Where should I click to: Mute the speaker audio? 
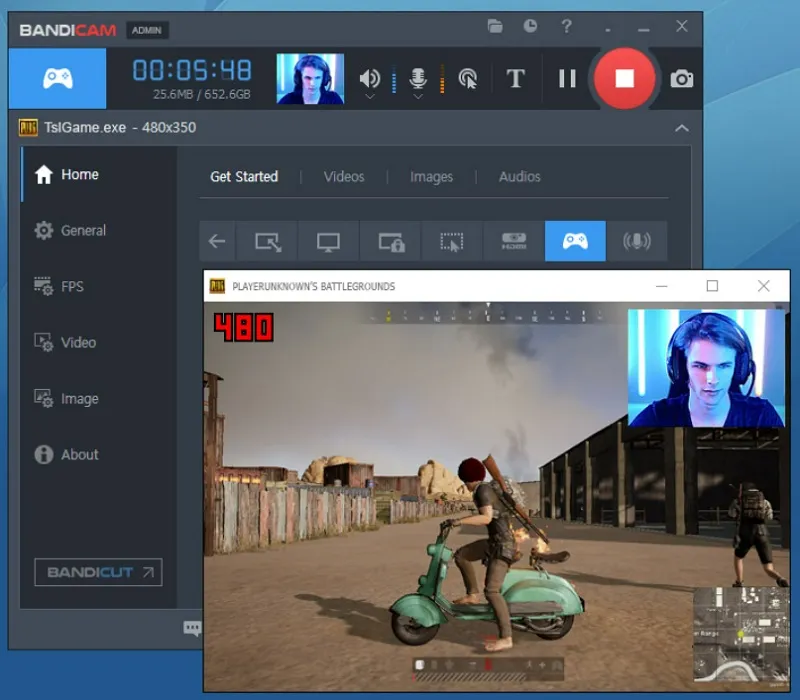[370, 76]
